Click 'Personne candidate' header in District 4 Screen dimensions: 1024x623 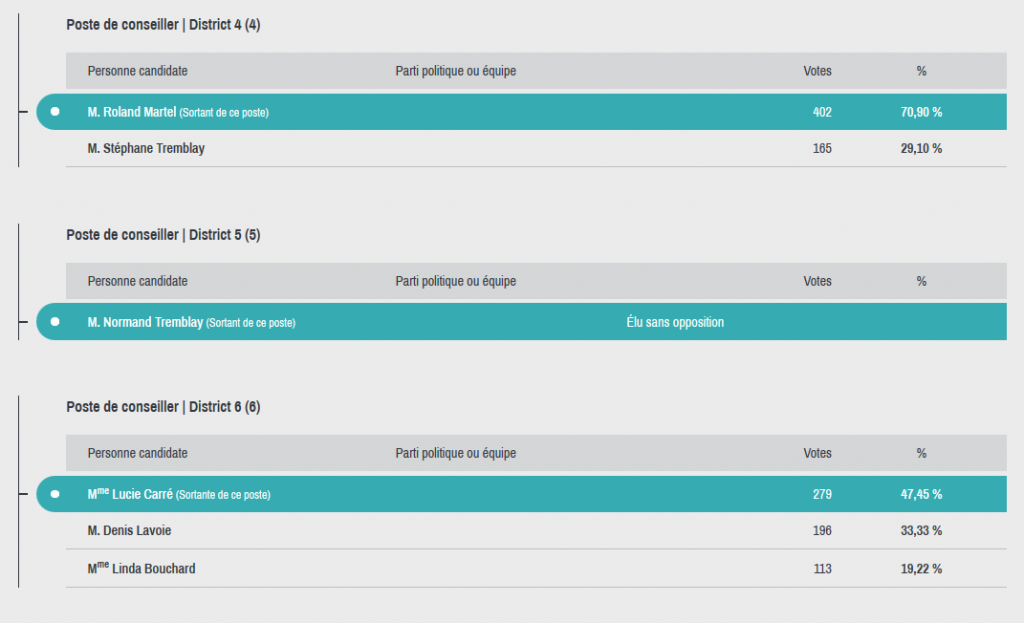pos(138,71)
